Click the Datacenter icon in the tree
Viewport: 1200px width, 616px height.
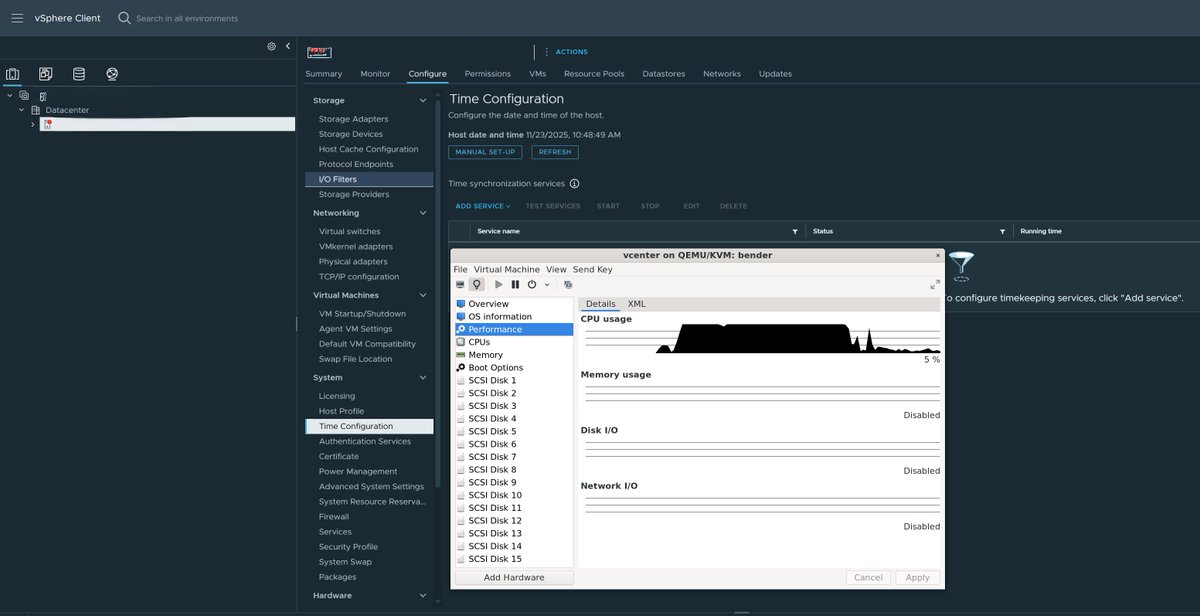36,110
